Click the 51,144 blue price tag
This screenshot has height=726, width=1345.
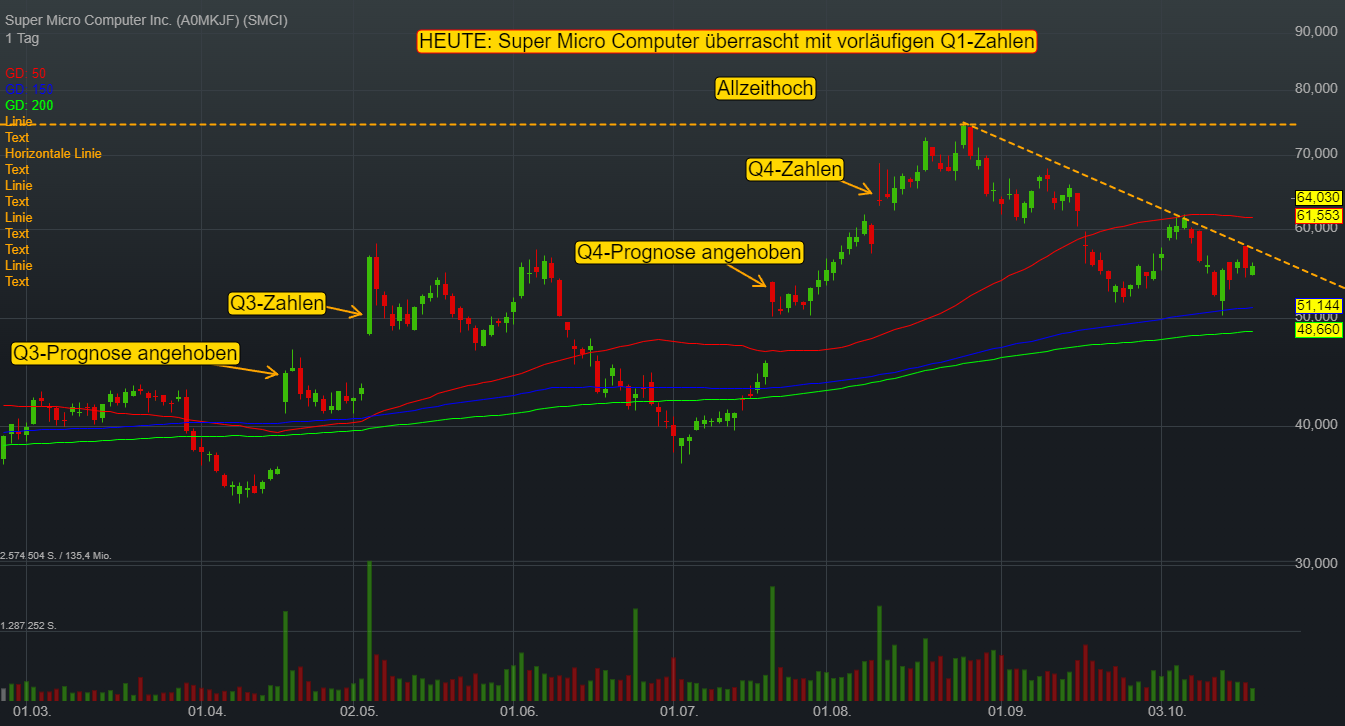coord(1317,305)
